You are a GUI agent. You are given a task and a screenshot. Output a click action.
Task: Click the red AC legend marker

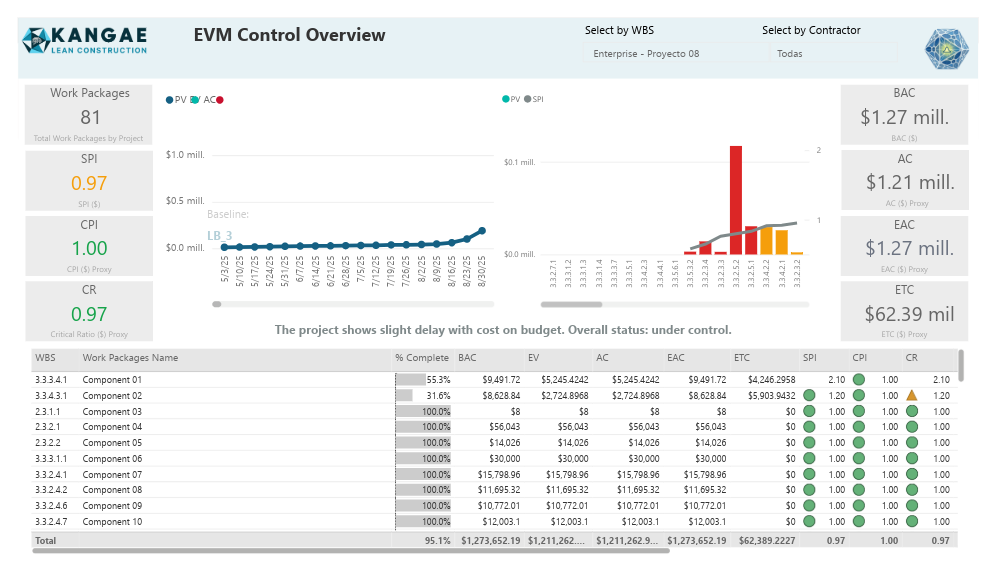(220, 100)
